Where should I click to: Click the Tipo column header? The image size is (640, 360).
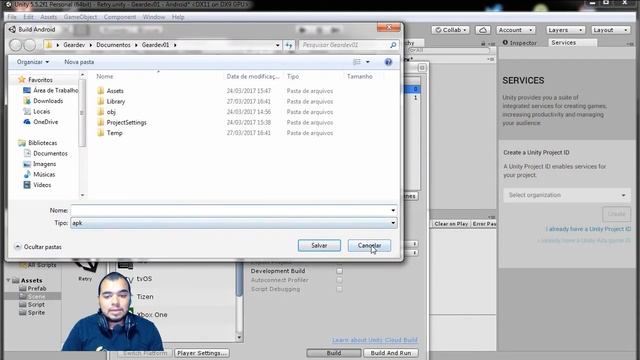tap(293, 76)
